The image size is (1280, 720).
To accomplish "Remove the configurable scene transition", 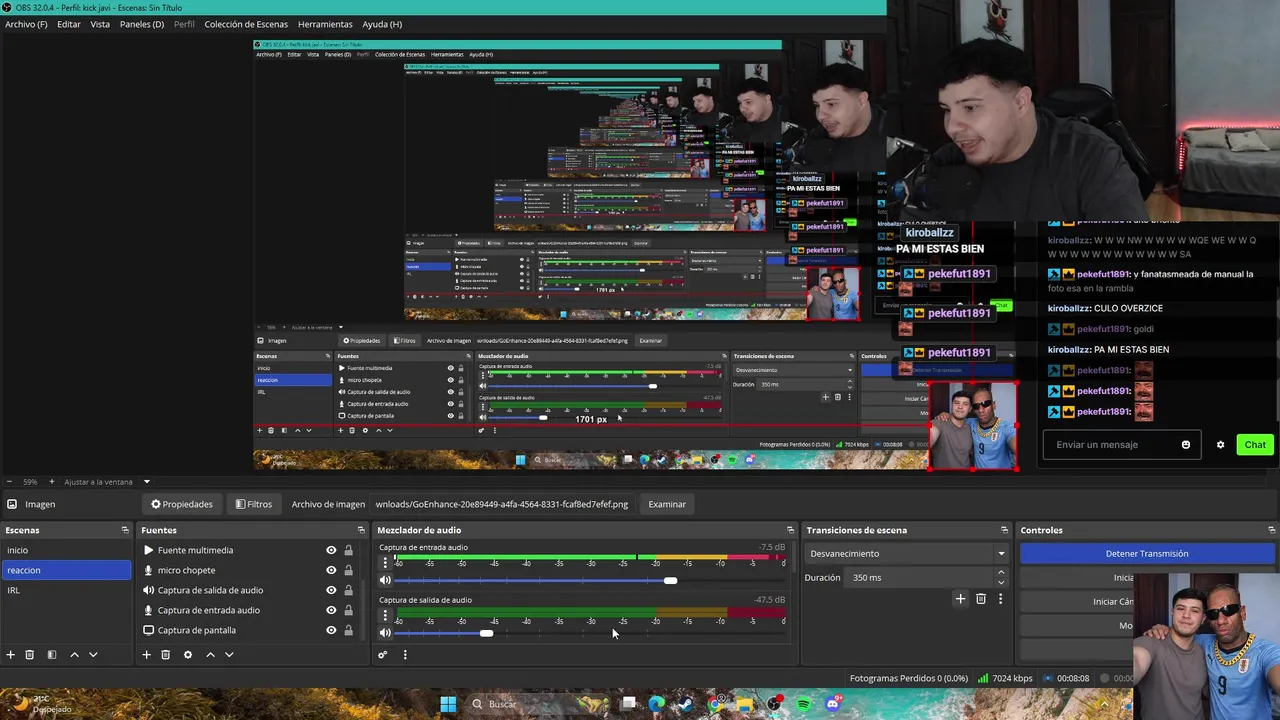I will [x=981, y=599].
